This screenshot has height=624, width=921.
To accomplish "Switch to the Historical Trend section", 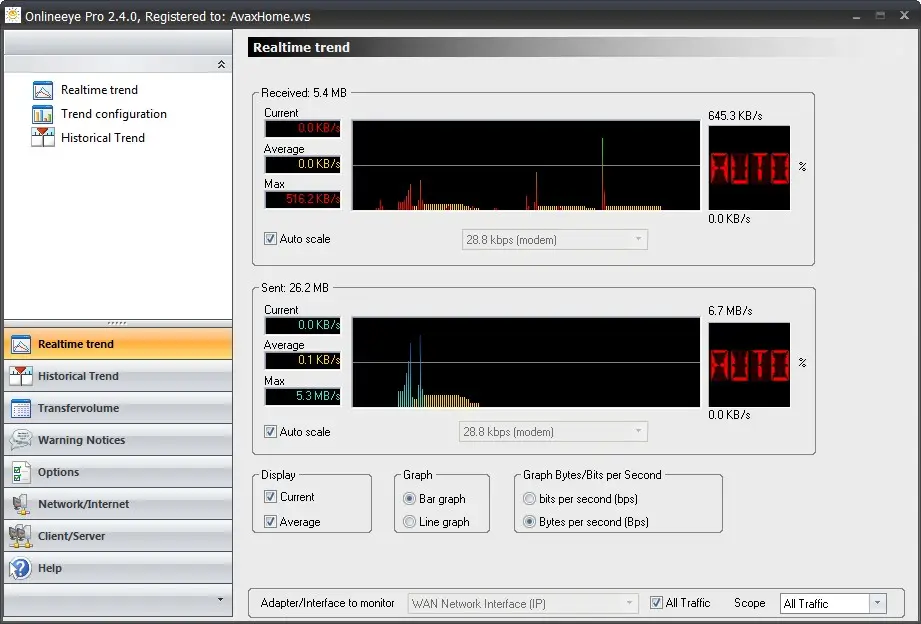I will pyautogui.click(x=118, y=376).
